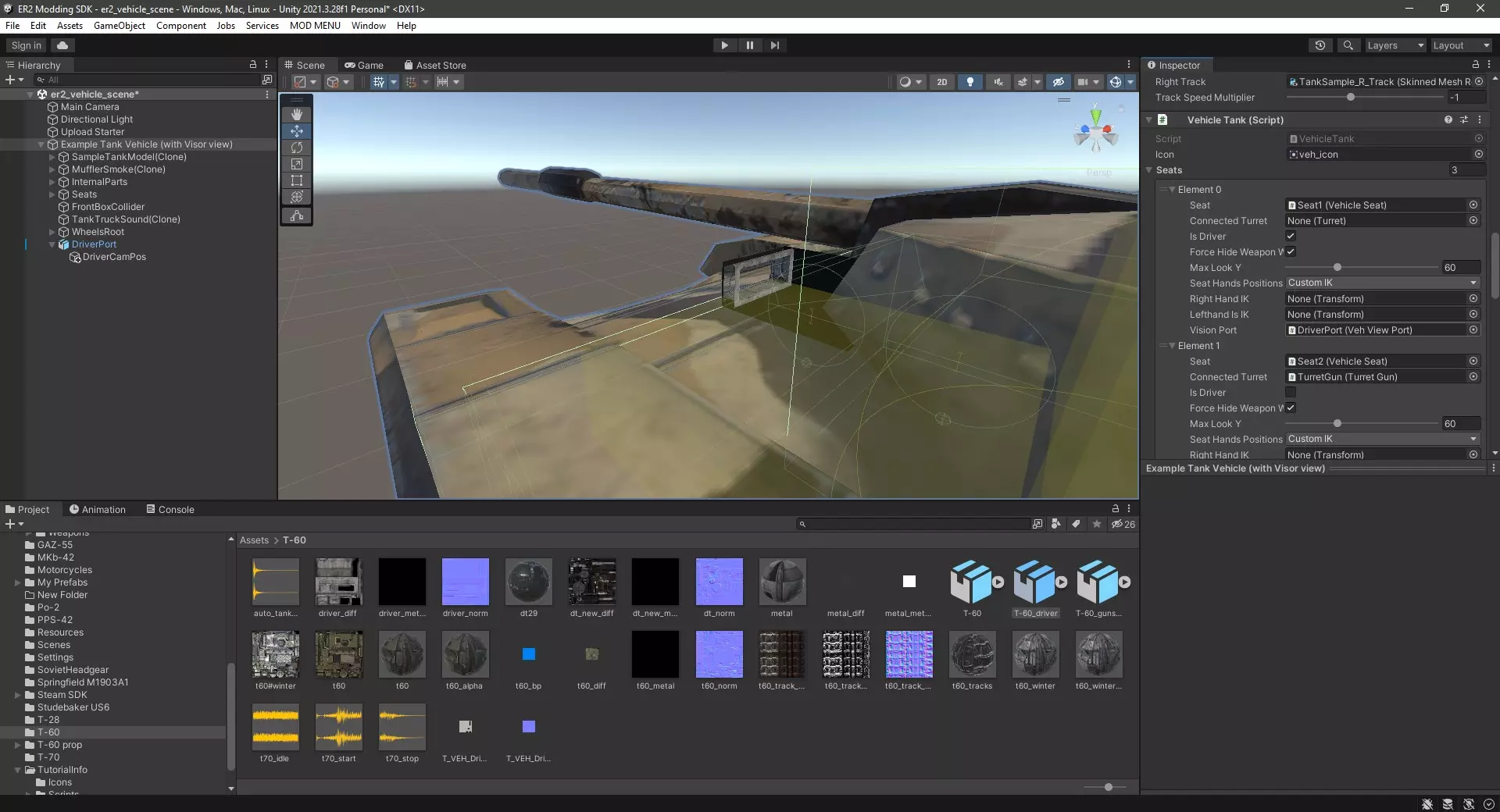Open the Layers dropdown
Viewport: 1500px width, 812px height.
click(1395, 45)
